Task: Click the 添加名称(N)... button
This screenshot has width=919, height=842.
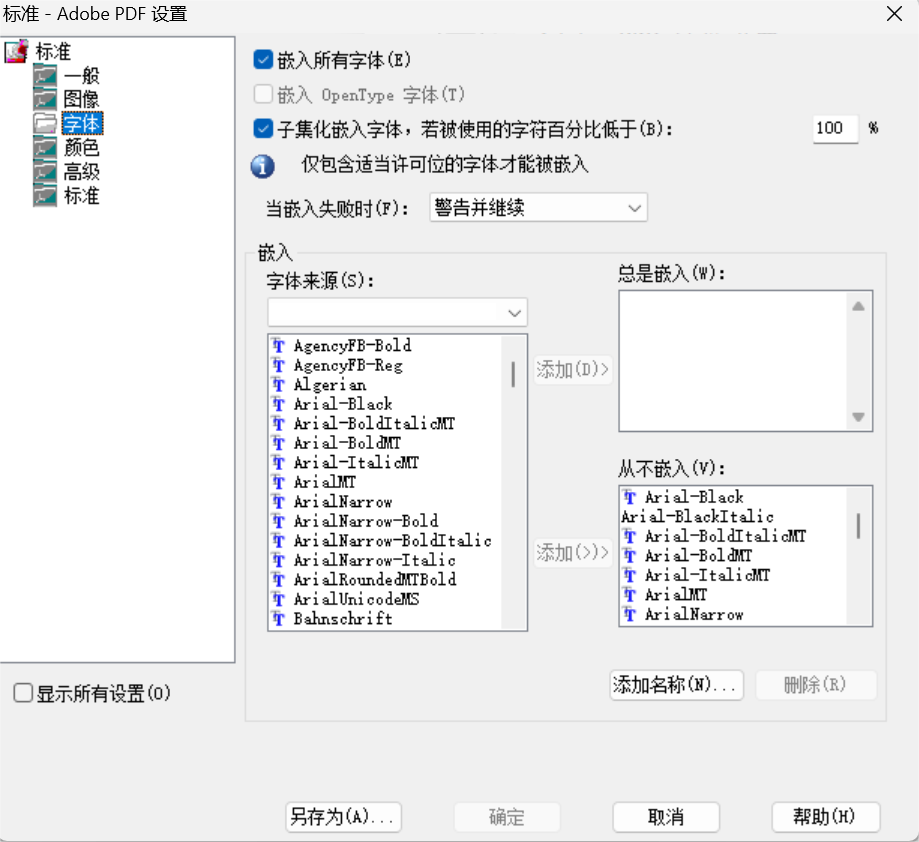Action: [x=676, y=685]
